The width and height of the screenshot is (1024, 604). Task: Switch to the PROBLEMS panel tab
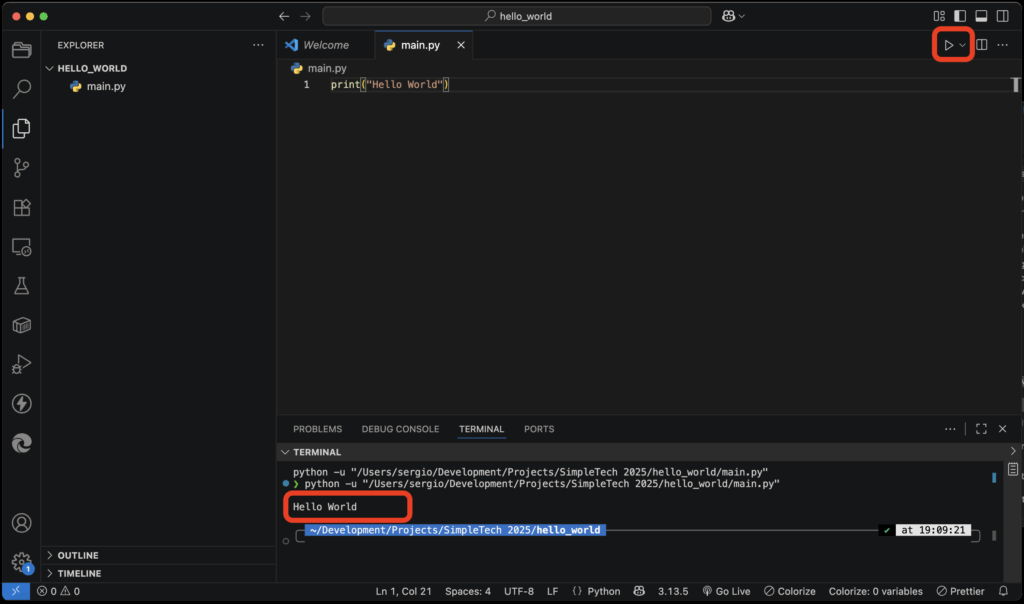click(x=317, y=429)
